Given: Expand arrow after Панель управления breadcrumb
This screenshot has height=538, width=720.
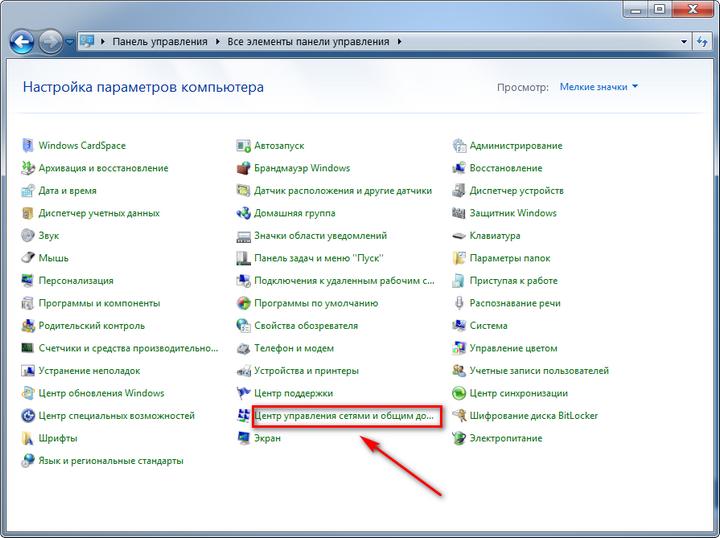Looking at the screenshot, I should coord(218,42).
